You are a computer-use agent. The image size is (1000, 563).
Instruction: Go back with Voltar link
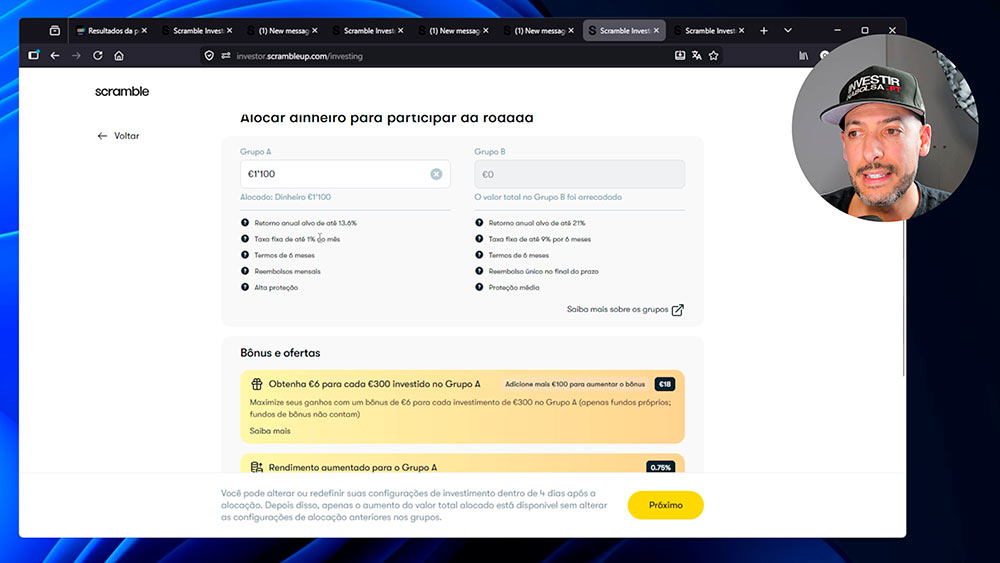118,136
